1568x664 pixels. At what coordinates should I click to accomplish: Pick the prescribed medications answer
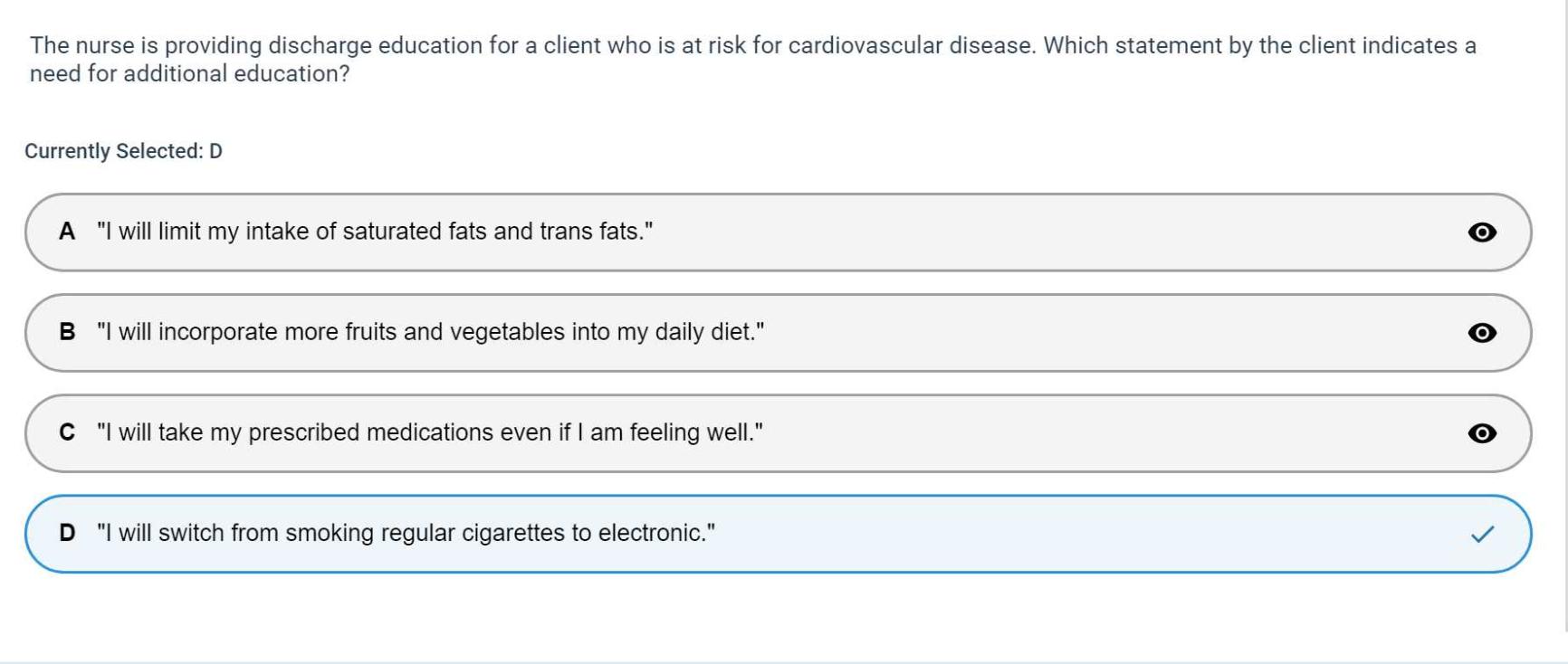[x=429, y=432]
